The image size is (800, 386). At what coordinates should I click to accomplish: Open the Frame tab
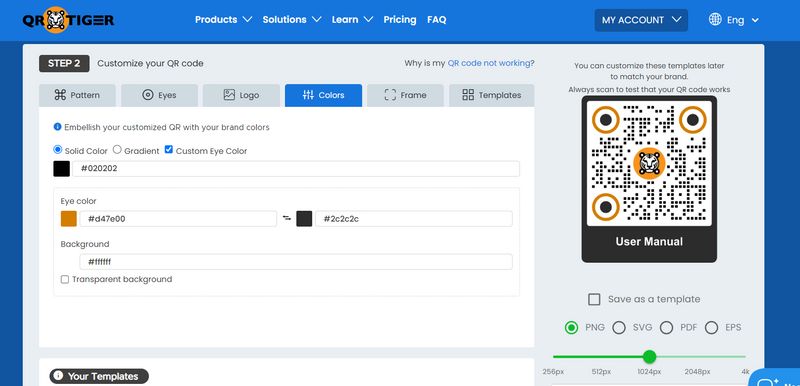405,95
